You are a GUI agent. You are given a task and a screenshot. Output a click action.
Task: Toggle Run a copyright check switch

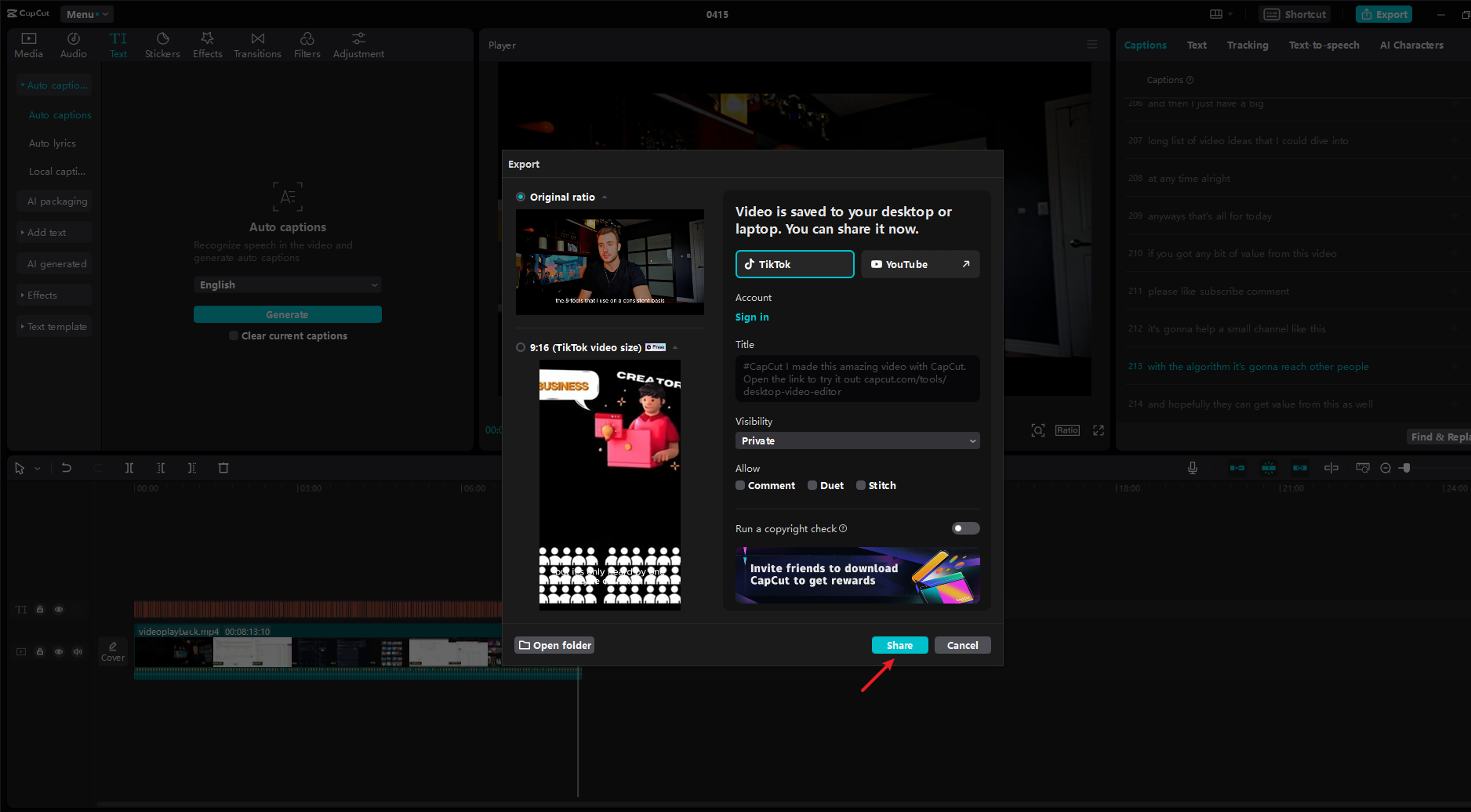pos(965,528)
